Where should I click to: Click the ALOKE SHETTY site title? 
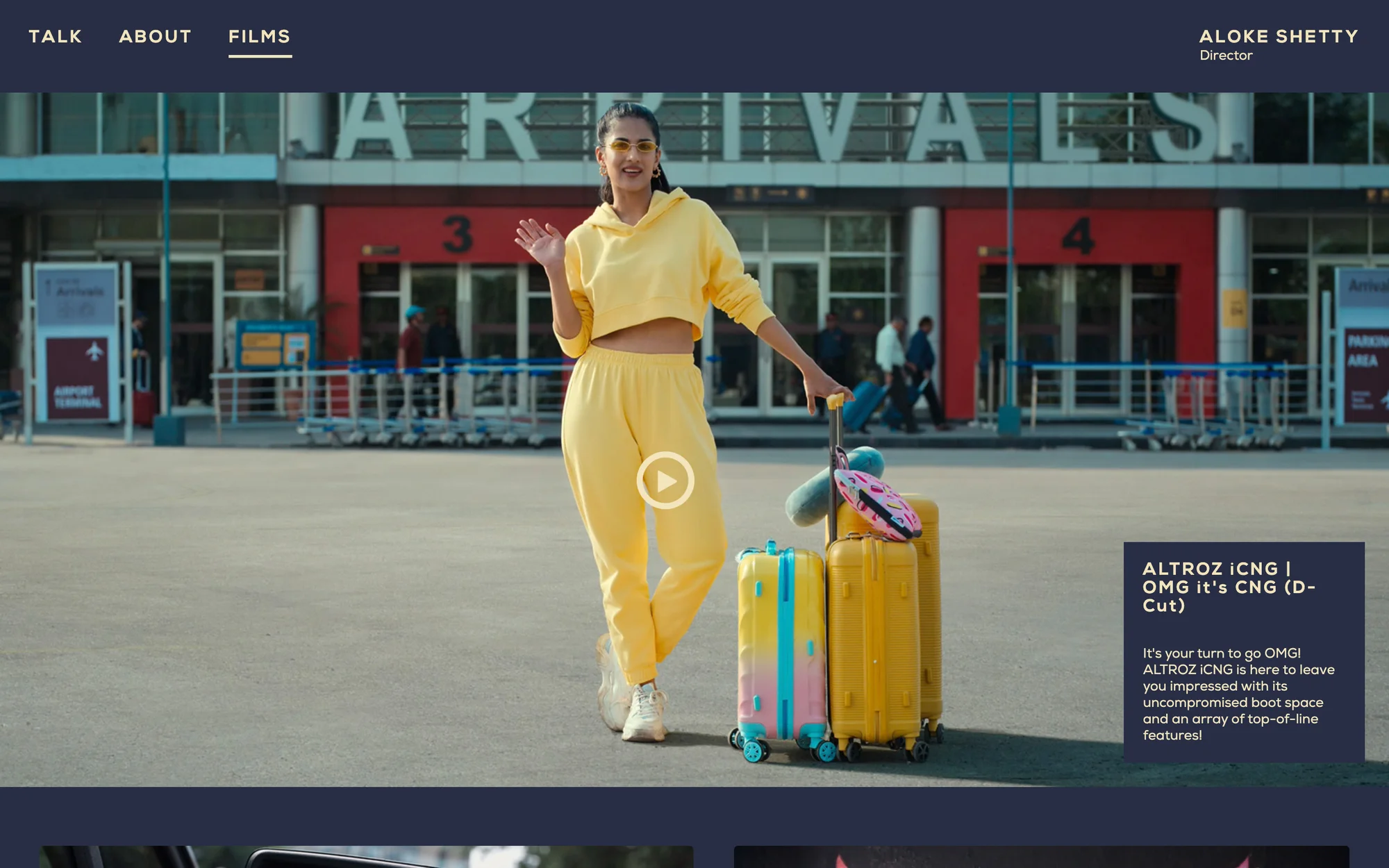1279,37
